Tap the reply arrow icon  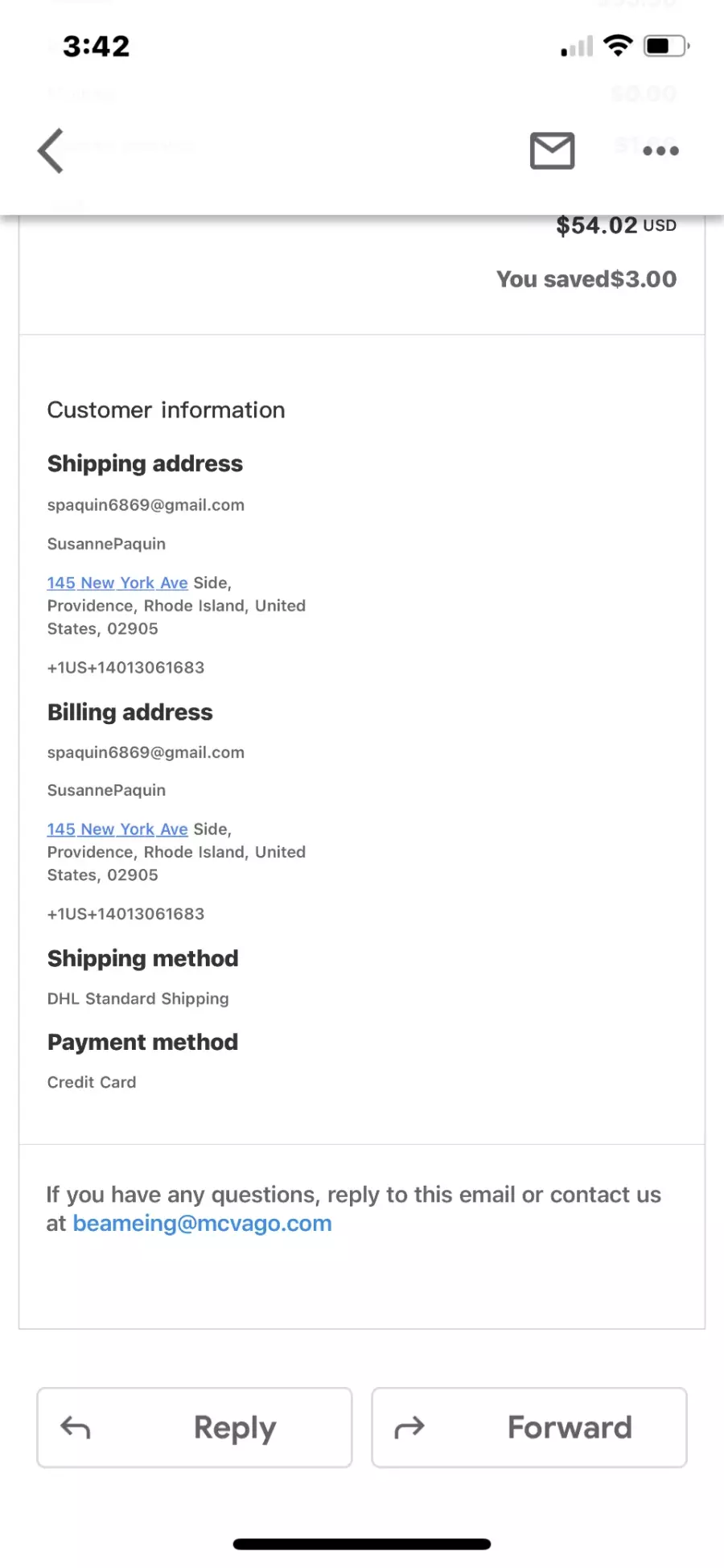[x=76, y=1427]
